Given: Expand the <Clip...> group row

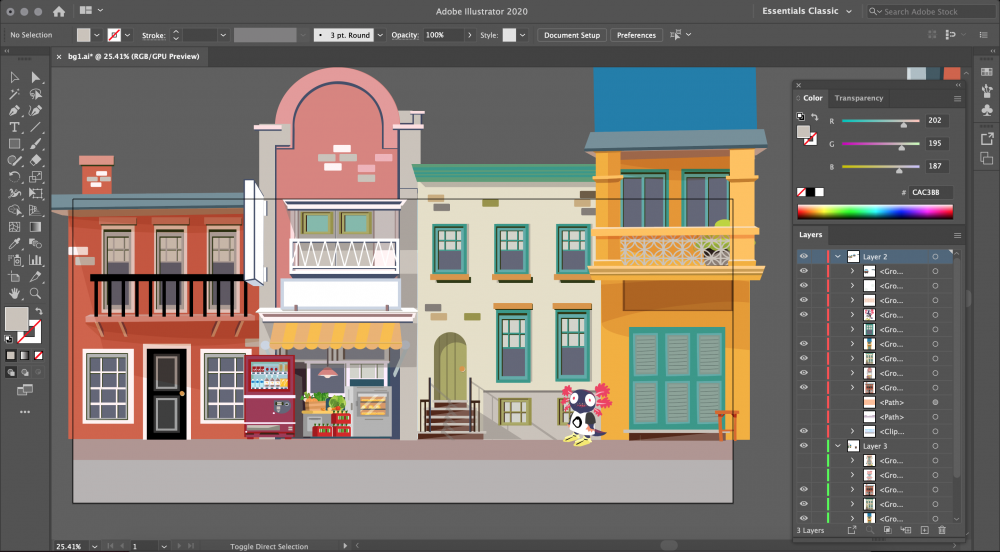Looking at the screenshot, I should pos(852,431).
